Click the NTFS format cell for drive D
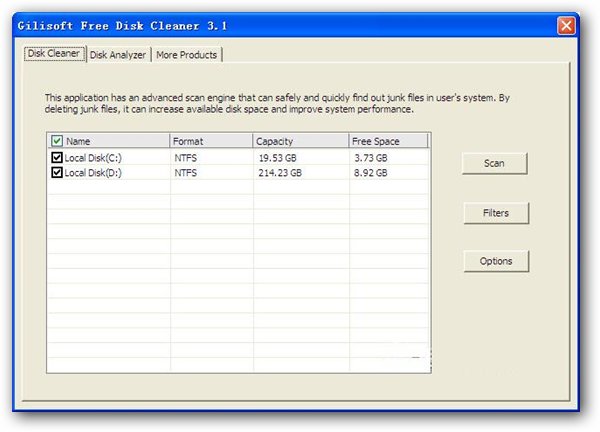 coord(186,173)
